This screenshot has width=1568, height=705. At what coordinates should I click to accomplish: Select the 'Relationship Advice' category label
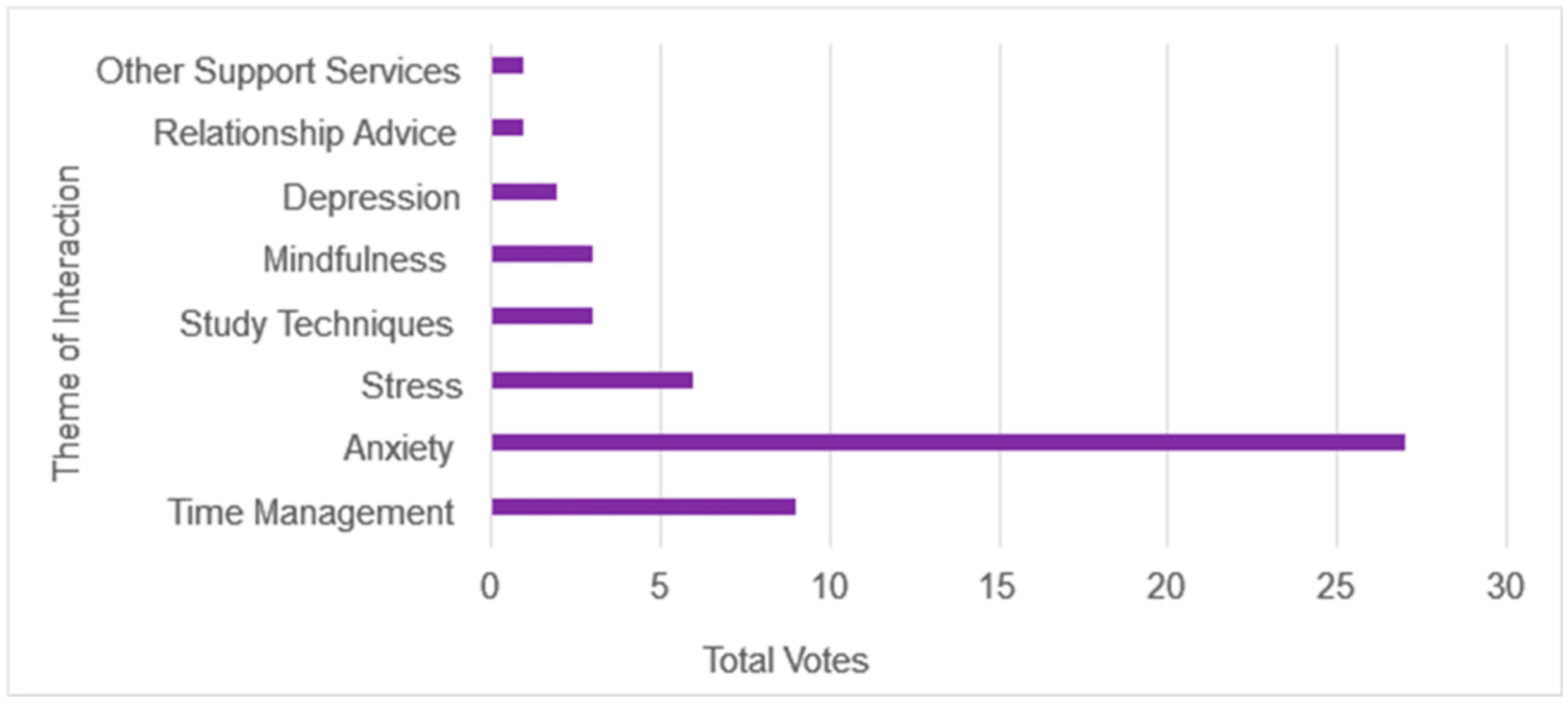coord(304,133)
